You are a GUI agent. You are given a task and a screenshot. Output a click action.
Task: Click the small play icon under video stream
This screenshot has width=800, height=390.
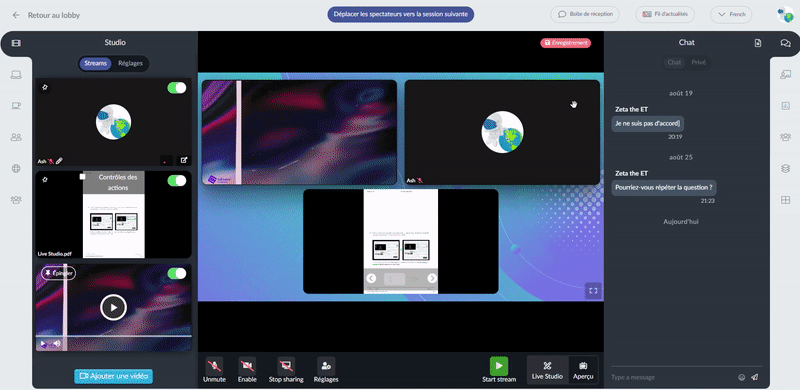coord(43,344)
